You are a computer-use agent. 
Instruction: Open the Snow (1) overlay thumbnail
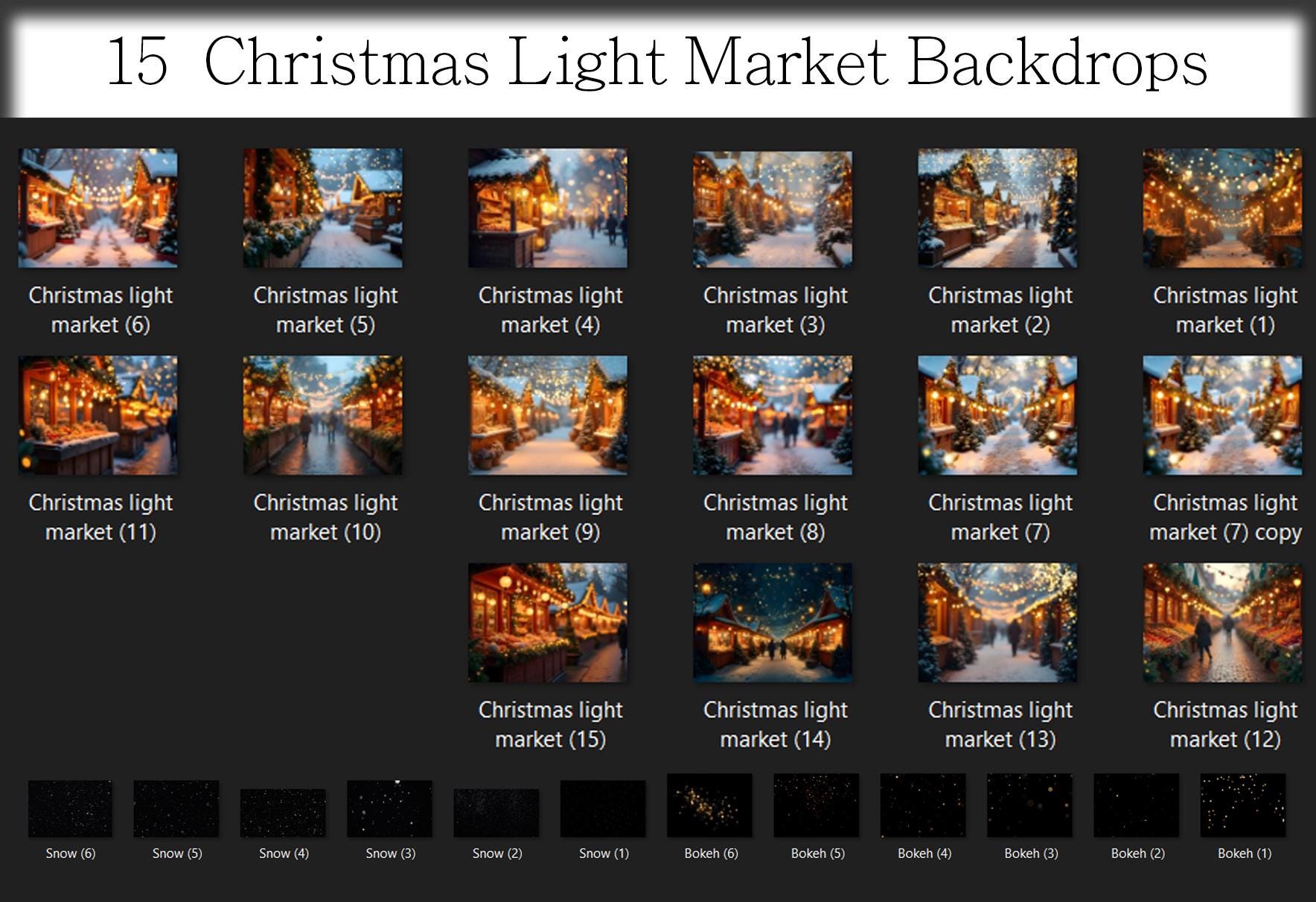(603, 808)
